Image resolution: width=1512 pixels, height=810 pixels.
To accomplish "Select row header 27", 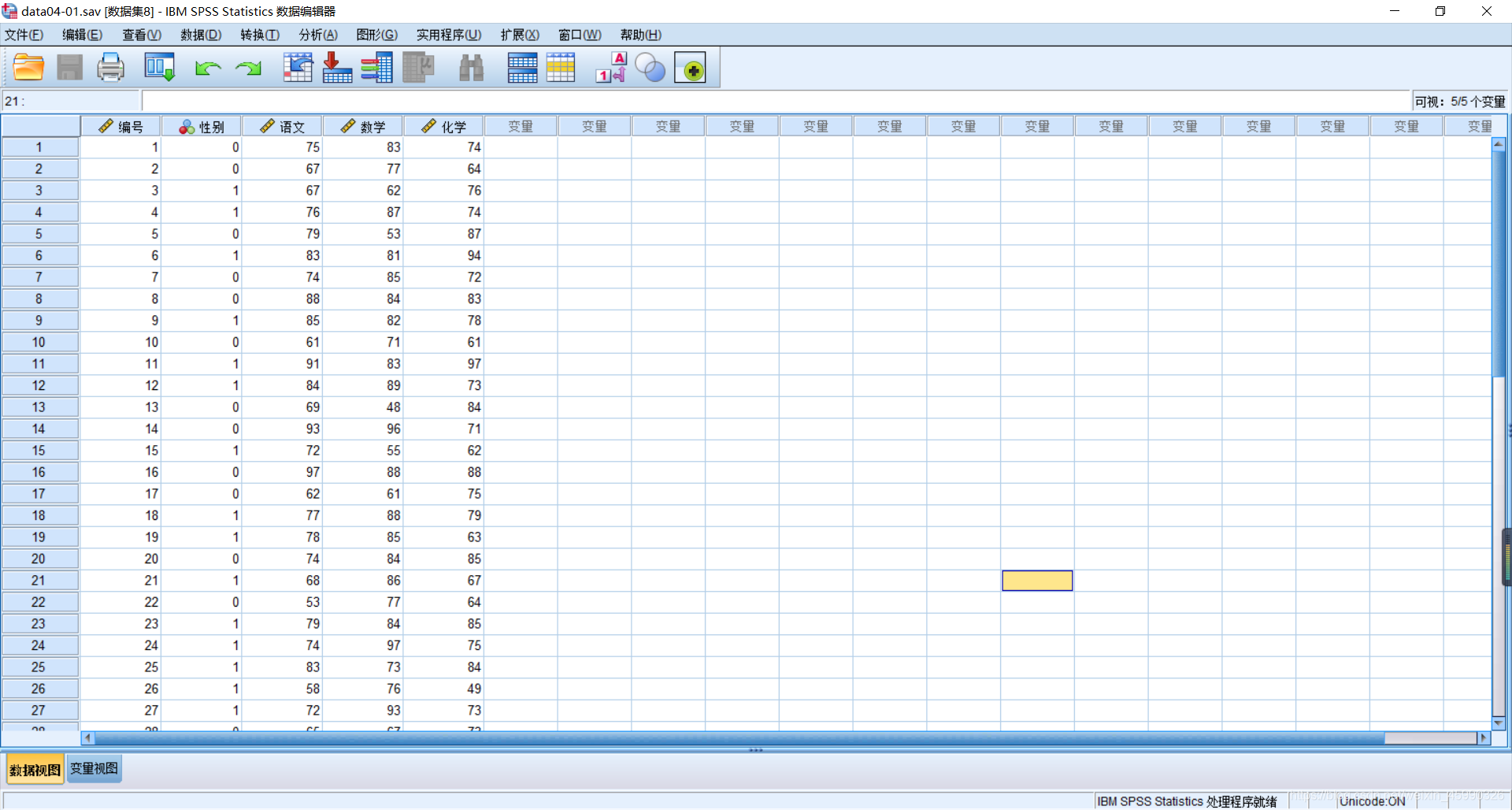I will pyautogui.click(x=39, y=710).
